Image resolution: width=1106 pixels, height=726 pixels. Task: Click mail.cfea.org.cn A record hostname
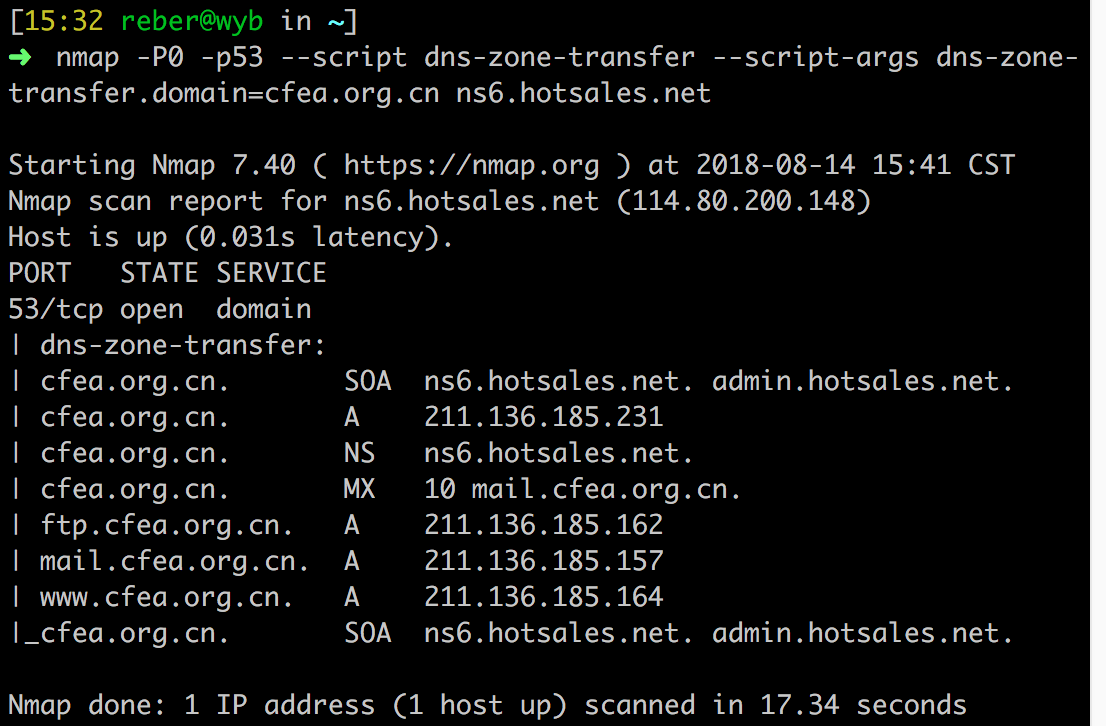pos(174,562)
